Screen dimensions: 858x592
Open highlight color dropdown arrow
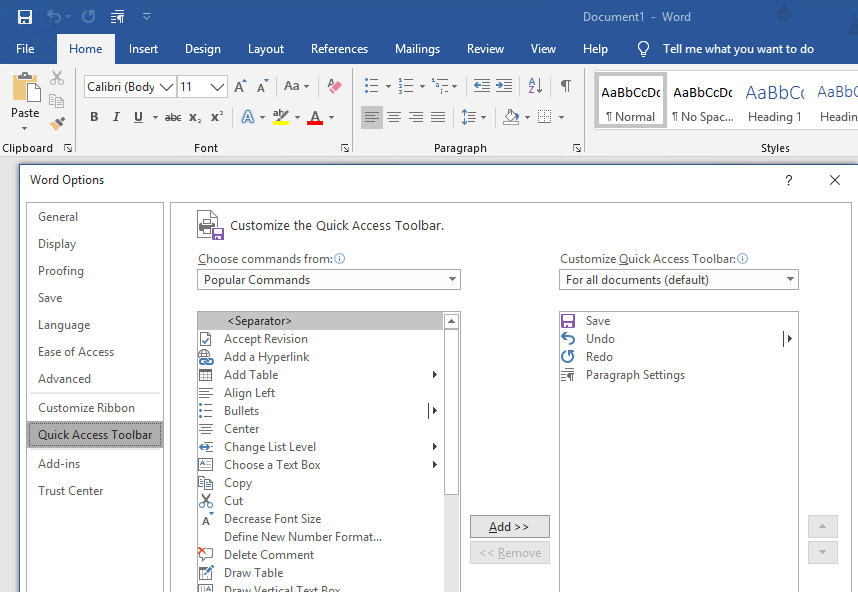pyautogui.click(x=298, y=117)
